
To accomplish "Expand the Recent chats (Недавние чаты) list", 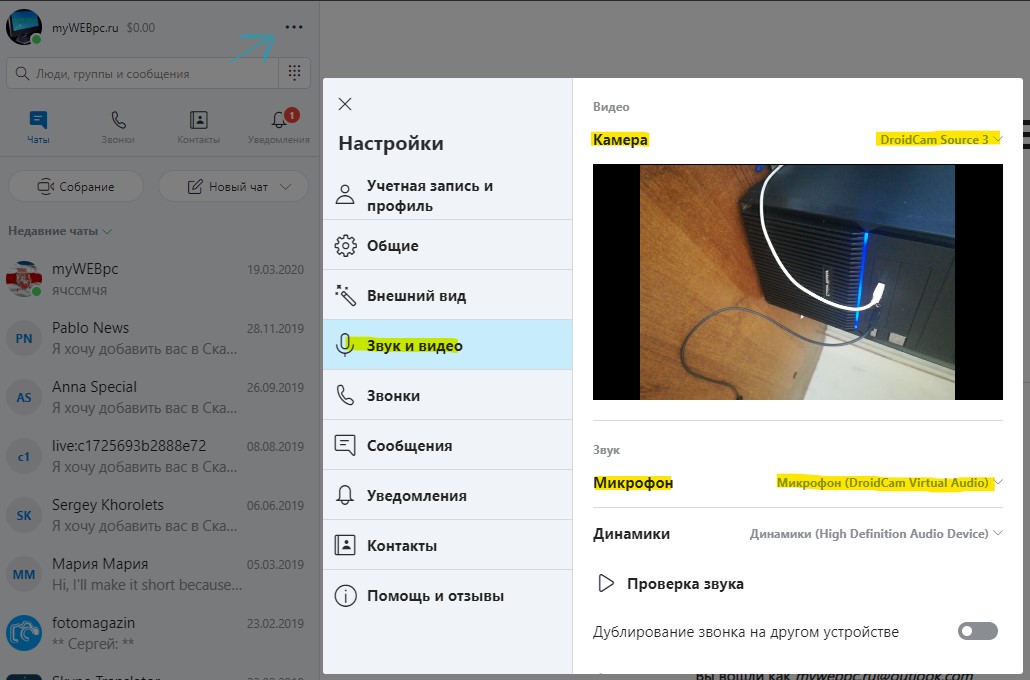I will coord(60,231).
